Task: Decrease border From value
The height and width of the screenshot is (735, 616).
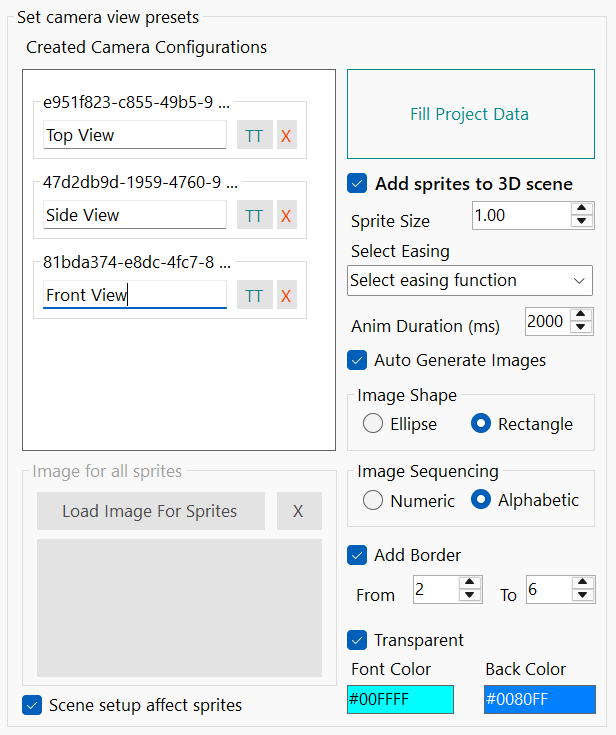Action: click(x=470, y=595)
